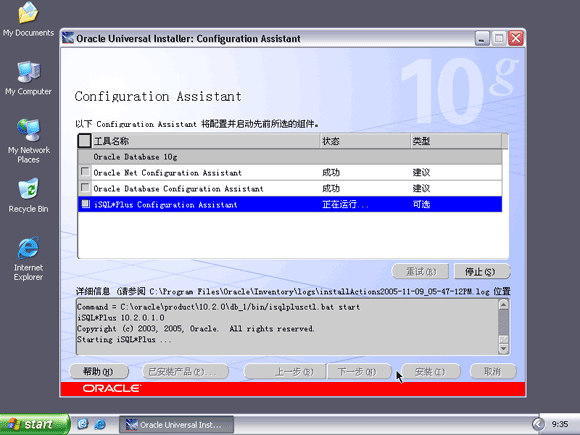The width and height of the screenshot is (580, 435).
Task: Click the 'Starting iSQL*Plus ...' log line
Action: click(x=124, y=340)
